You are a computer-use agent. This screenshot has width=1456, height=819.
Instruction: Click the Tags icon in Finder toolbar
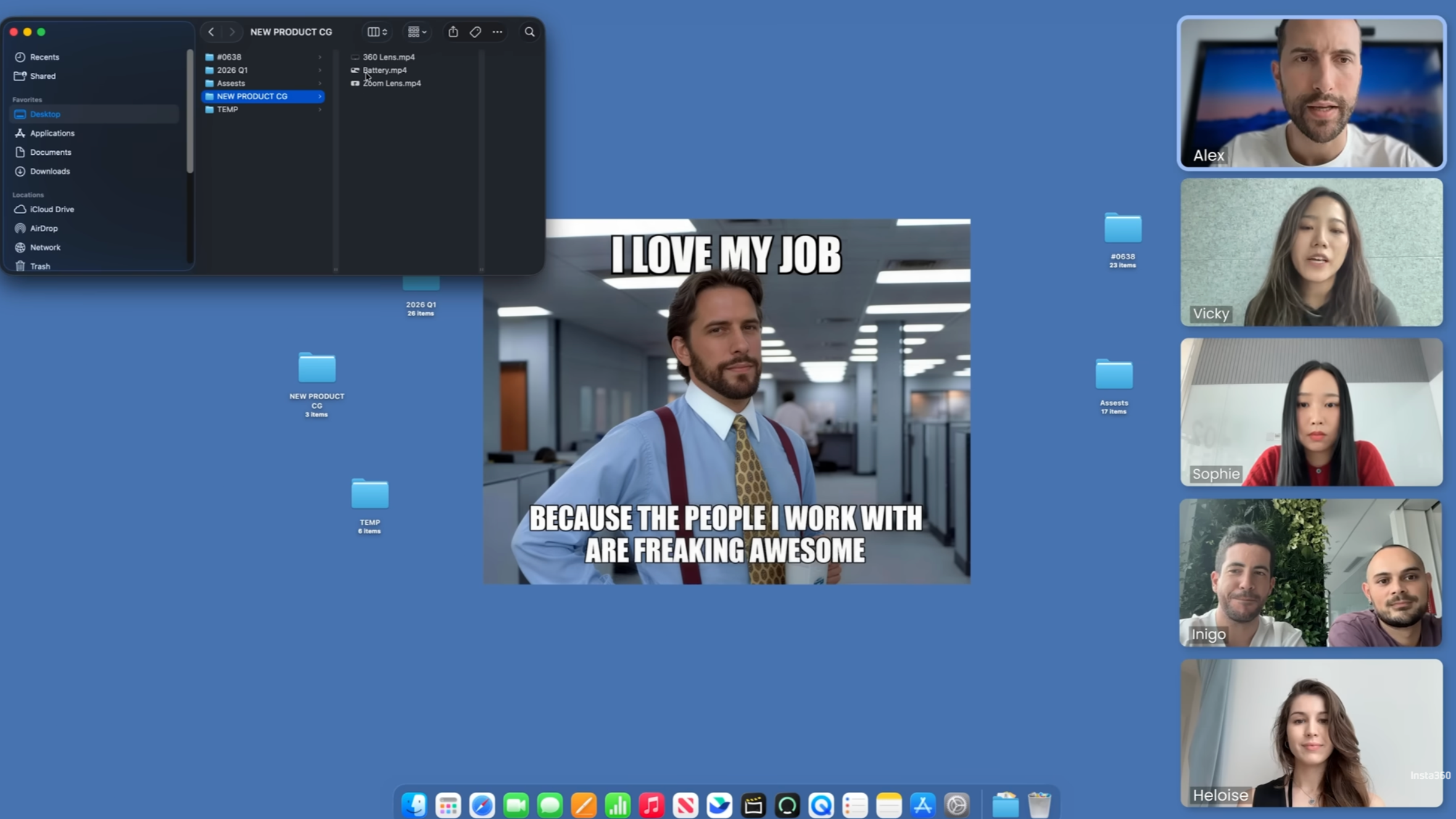(475, 32)
